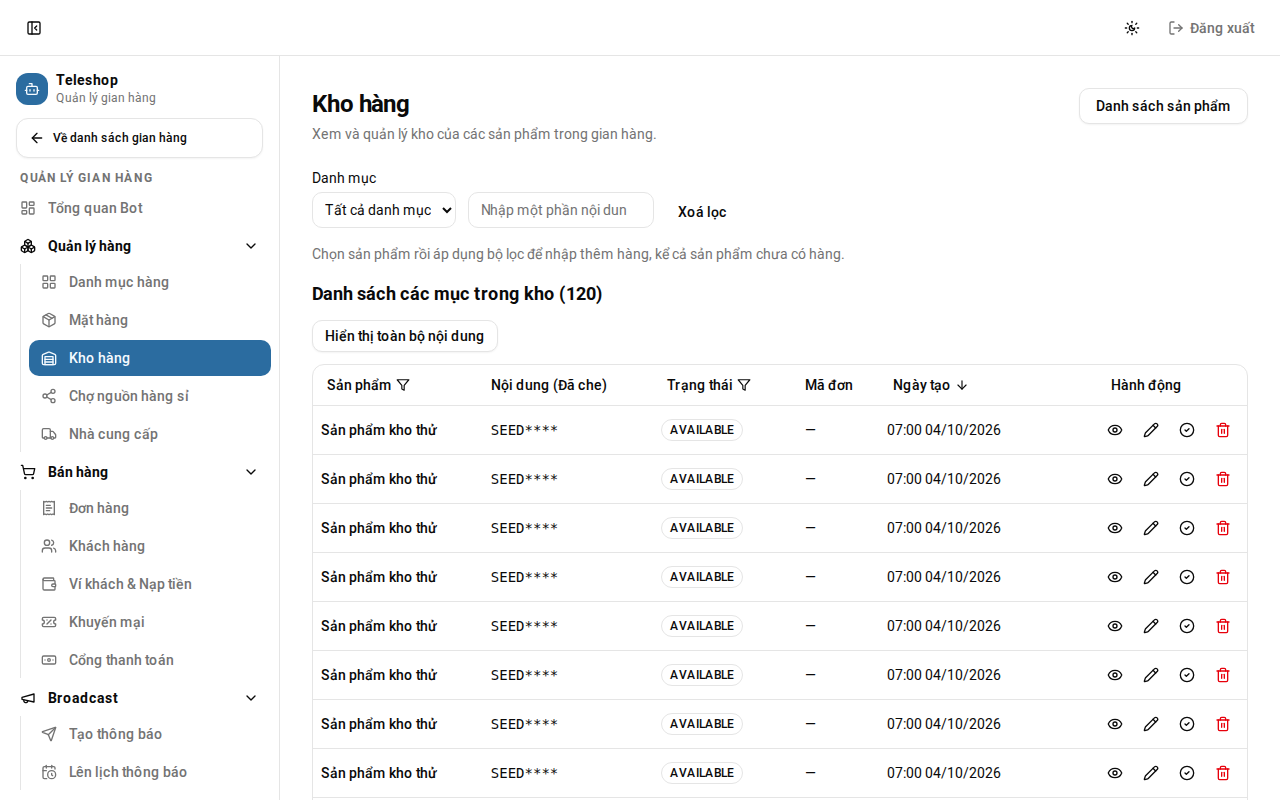Click the wallet icon beside Ví khách & Nạp tiền
The width and height of the screenshot is (1280, 800).
click(x=49, y=584)
